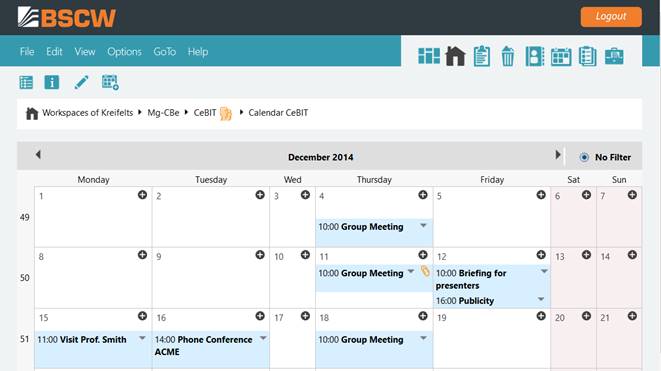Click the info icon below menu bar
This screenshot has height=371, width=661.
[x=52, y=82]
